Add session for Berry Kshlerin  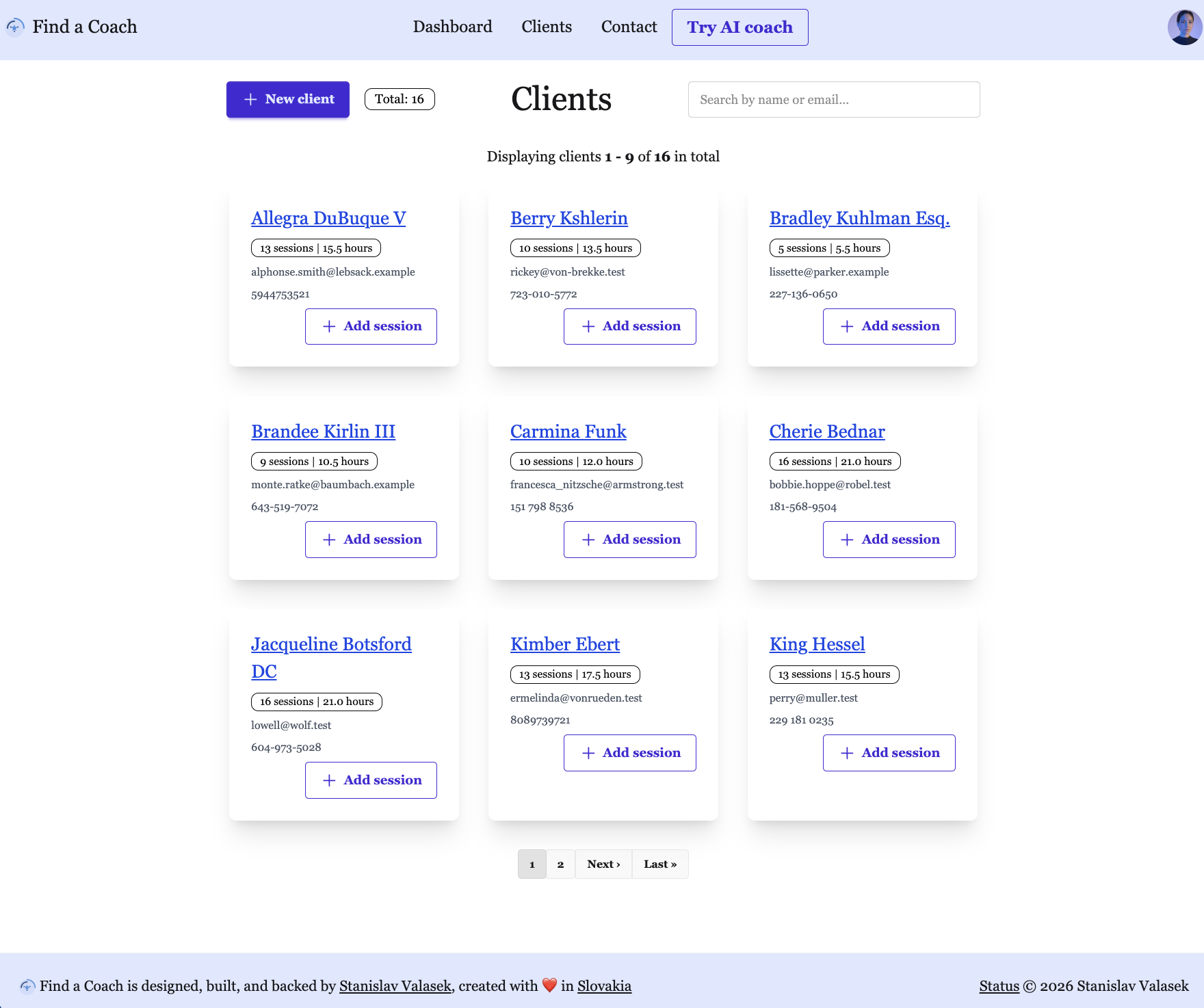[629, 326]
